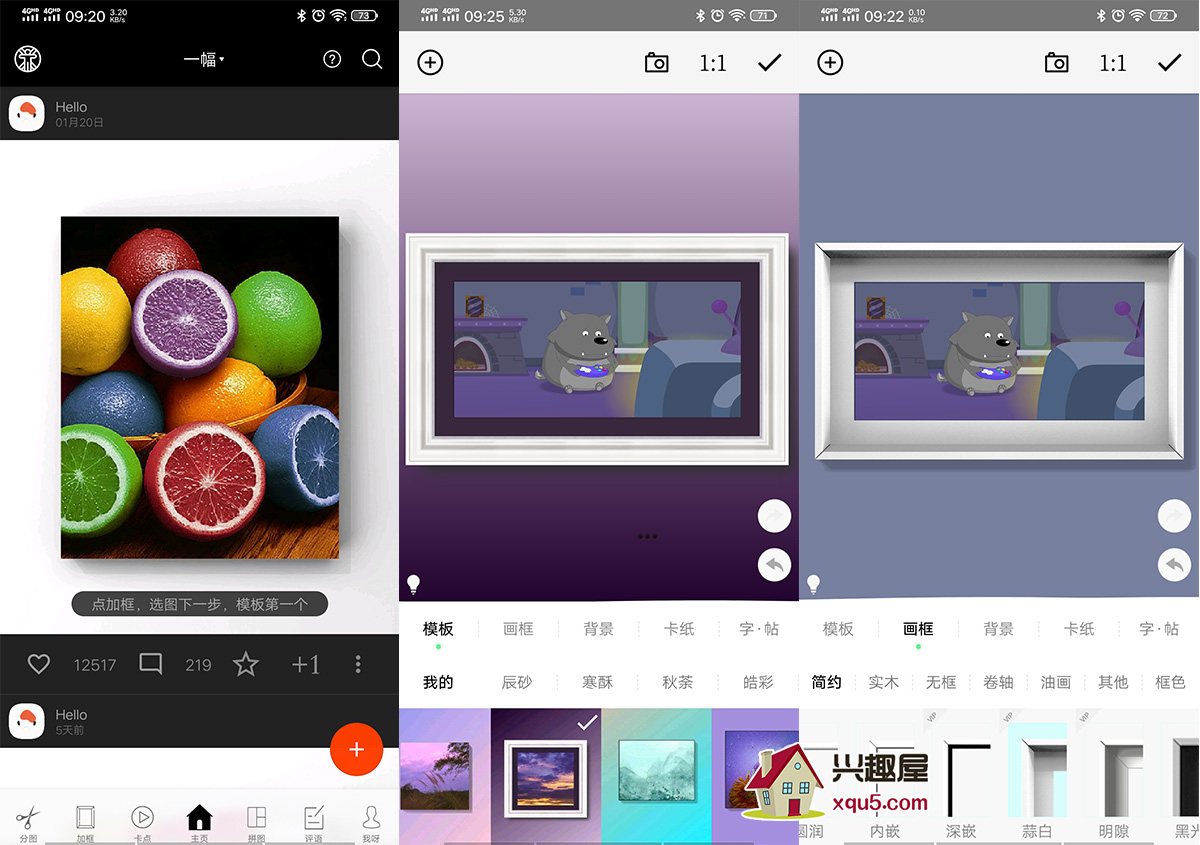This screenshot has width=1200, height=845.
Task: Tap the redo arrow on frame screen
Action: click(1175, 516)
